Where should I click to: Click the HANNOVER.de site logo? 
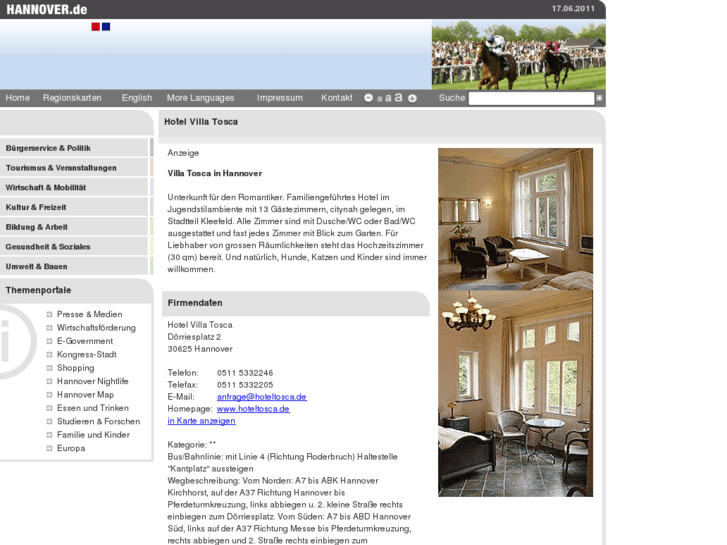46,9
